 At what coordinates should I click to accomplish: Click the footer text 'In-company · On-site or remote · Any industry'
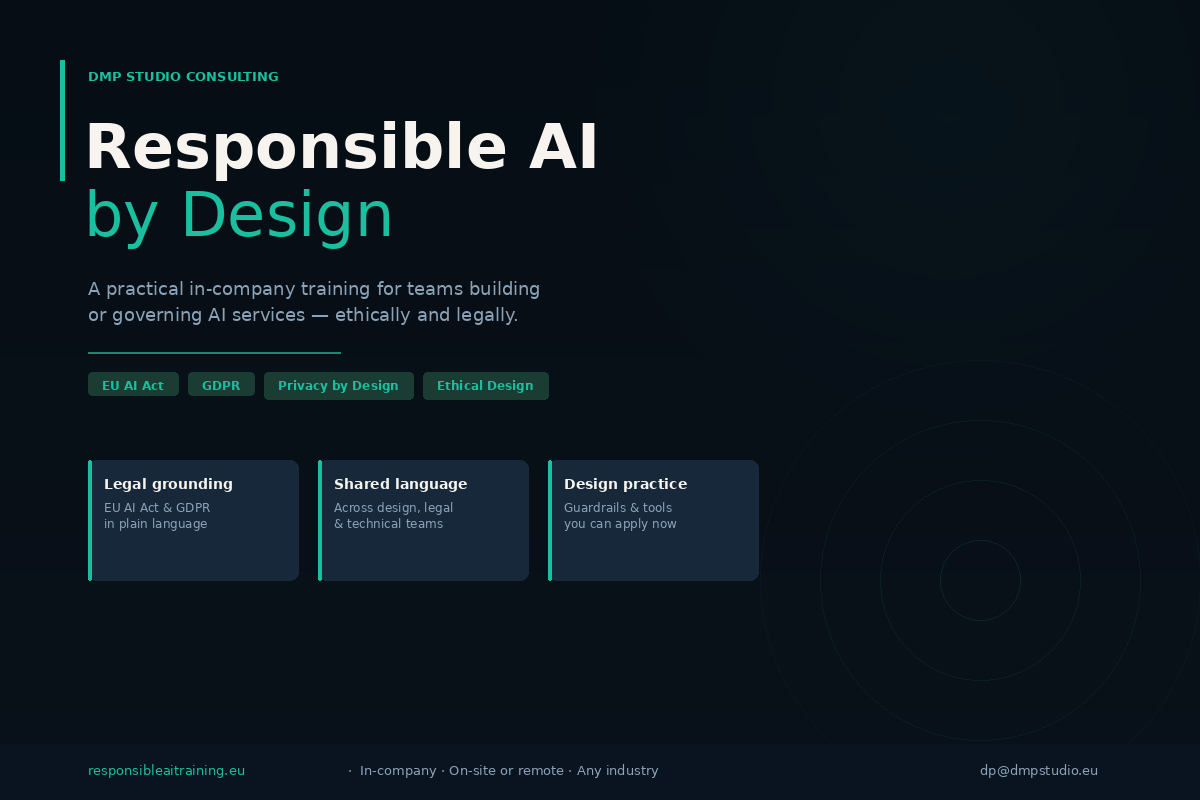509,771
